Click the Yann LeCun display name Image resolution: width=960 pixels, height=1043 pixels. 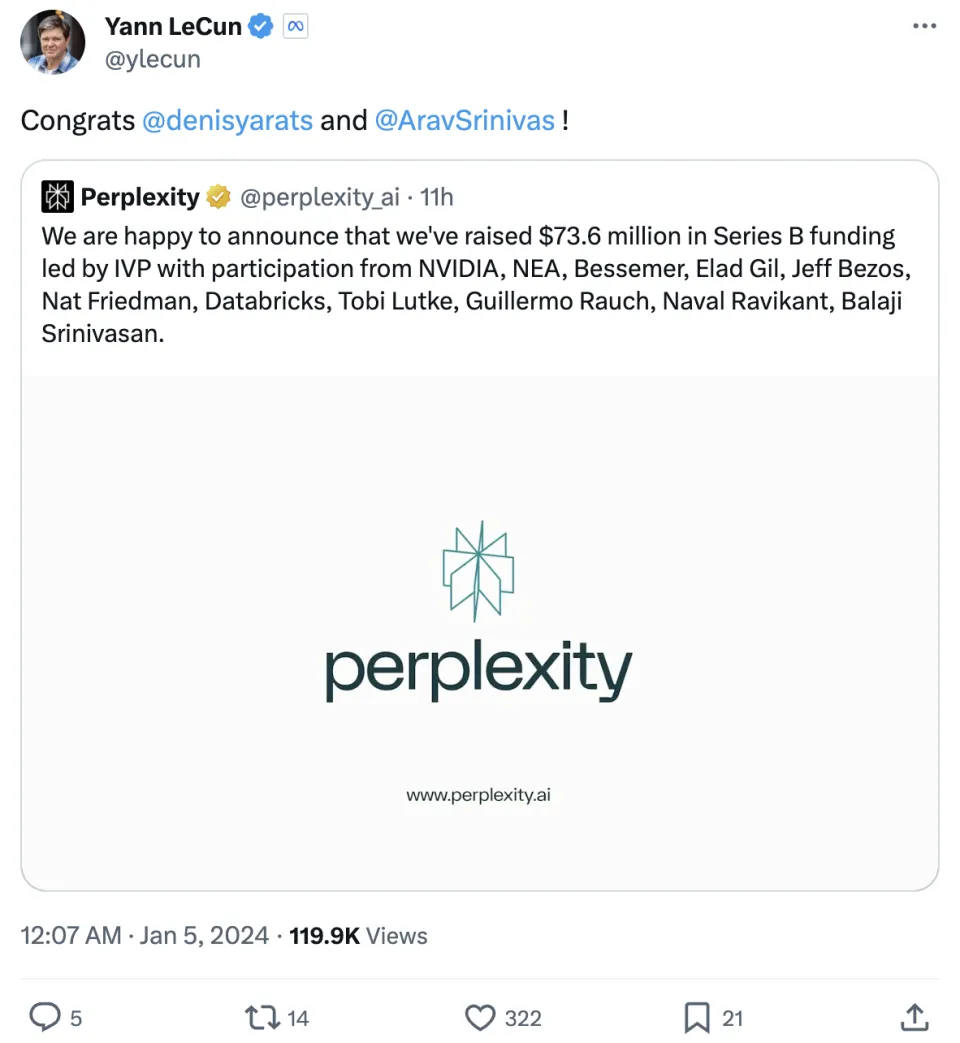[173, 27]
